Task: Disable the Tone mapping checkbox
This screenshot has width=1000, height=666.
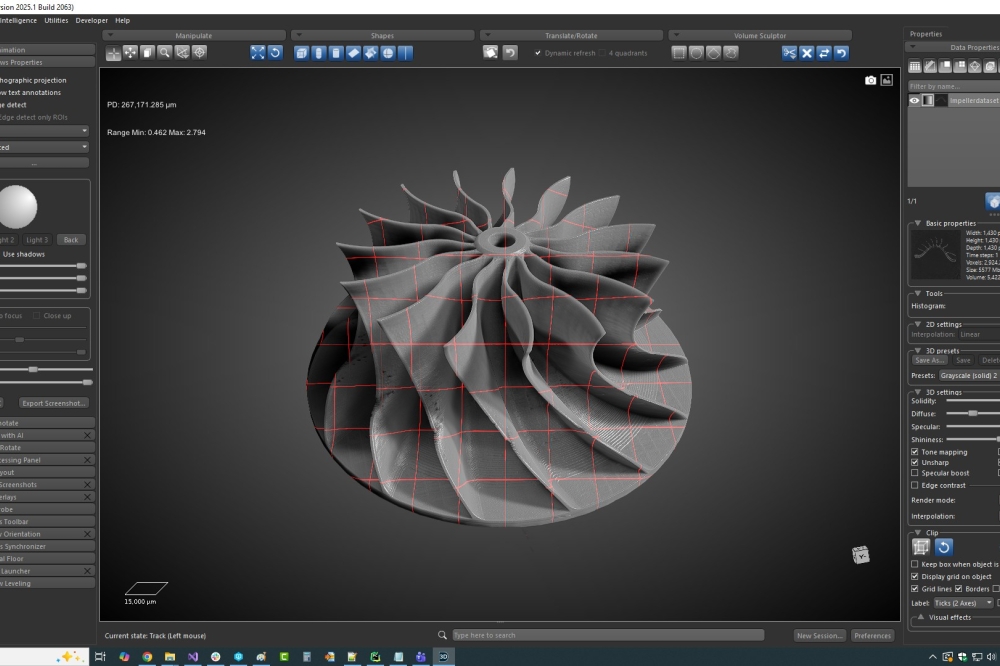Action: [915, 452]
